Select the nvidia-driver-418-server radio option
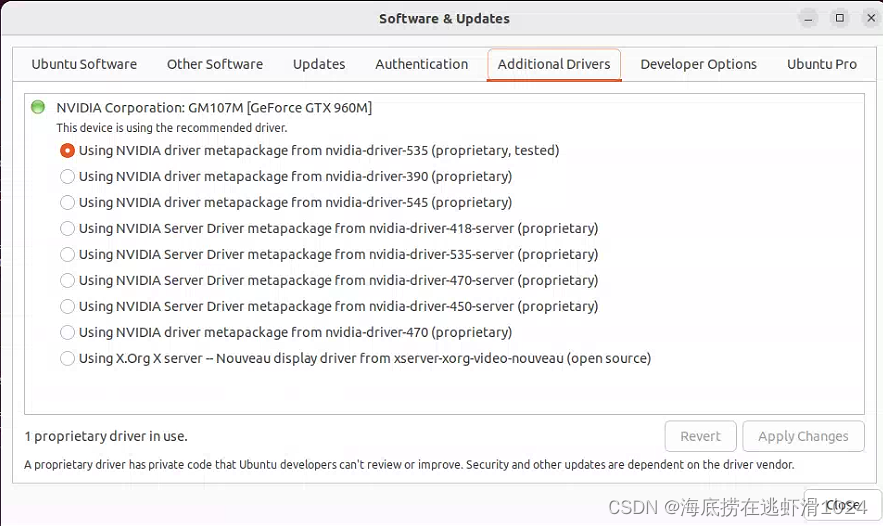Viewport: 883px width, 526px height. click(67, 228)
